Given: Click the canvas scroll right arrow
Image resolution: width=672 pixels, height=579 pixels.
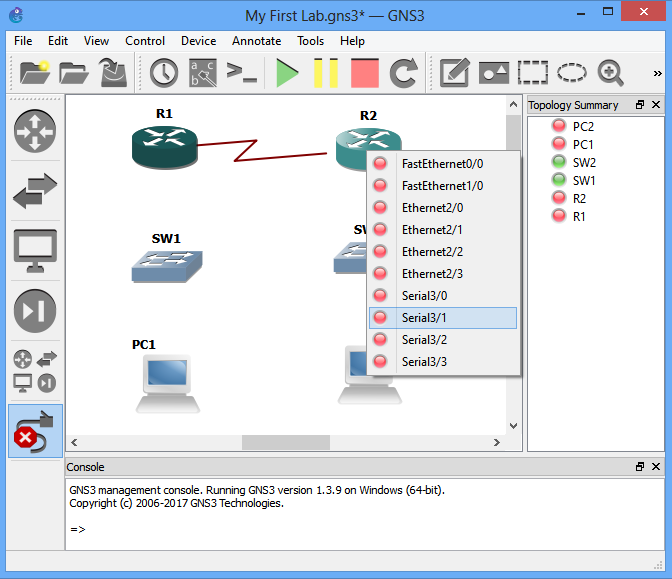Looking at the screenshot, I should (497, 442).
